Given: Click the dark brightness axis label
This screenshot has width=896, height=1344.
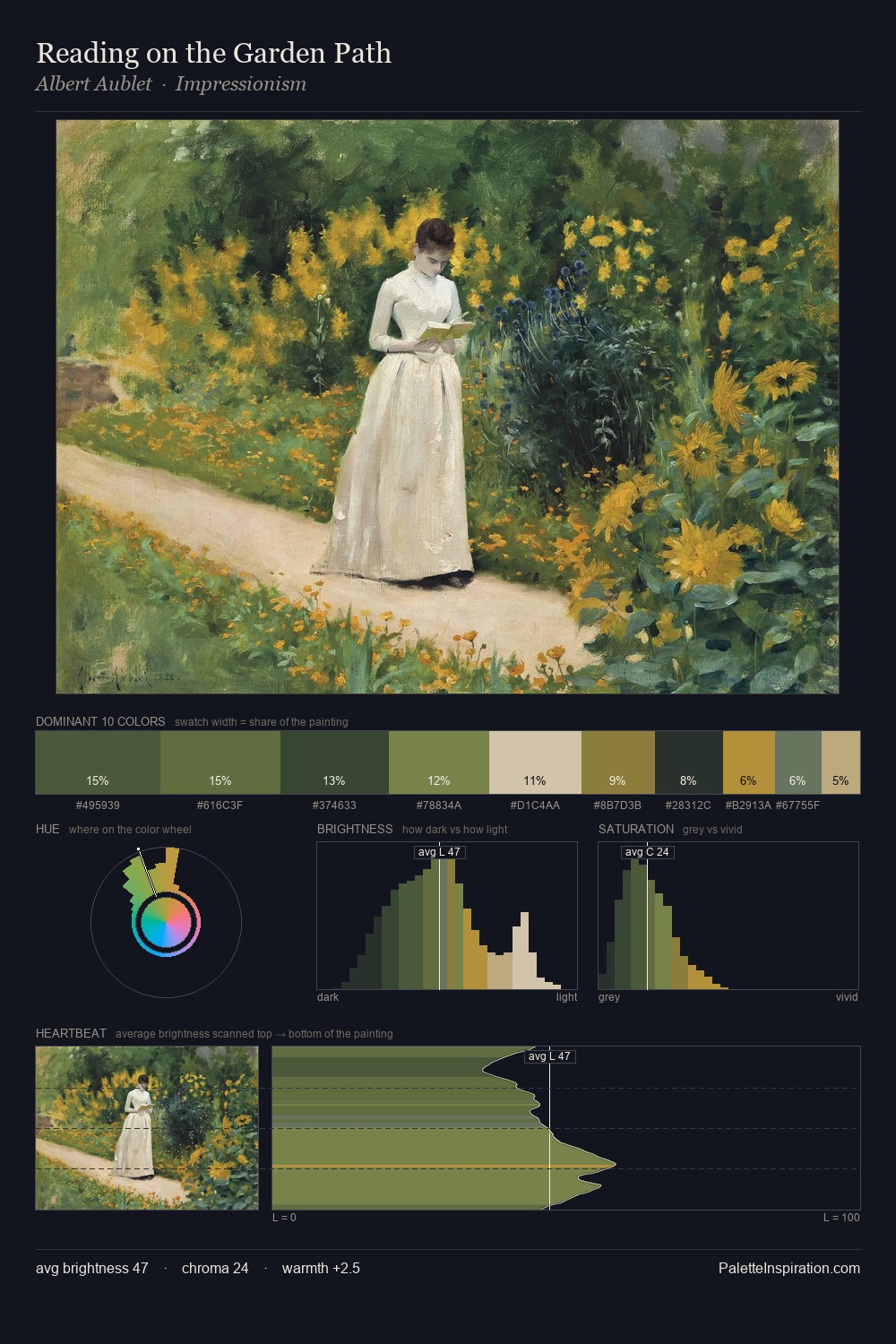Looking at the screenshot, I should [x=328, y=997].
